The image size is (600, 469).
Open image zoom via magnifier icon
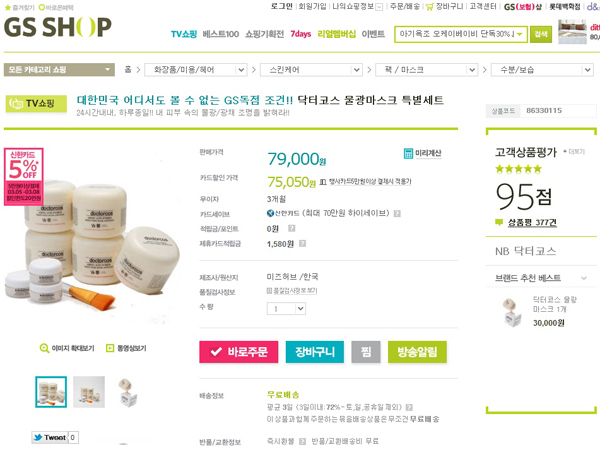coord(44,348)
